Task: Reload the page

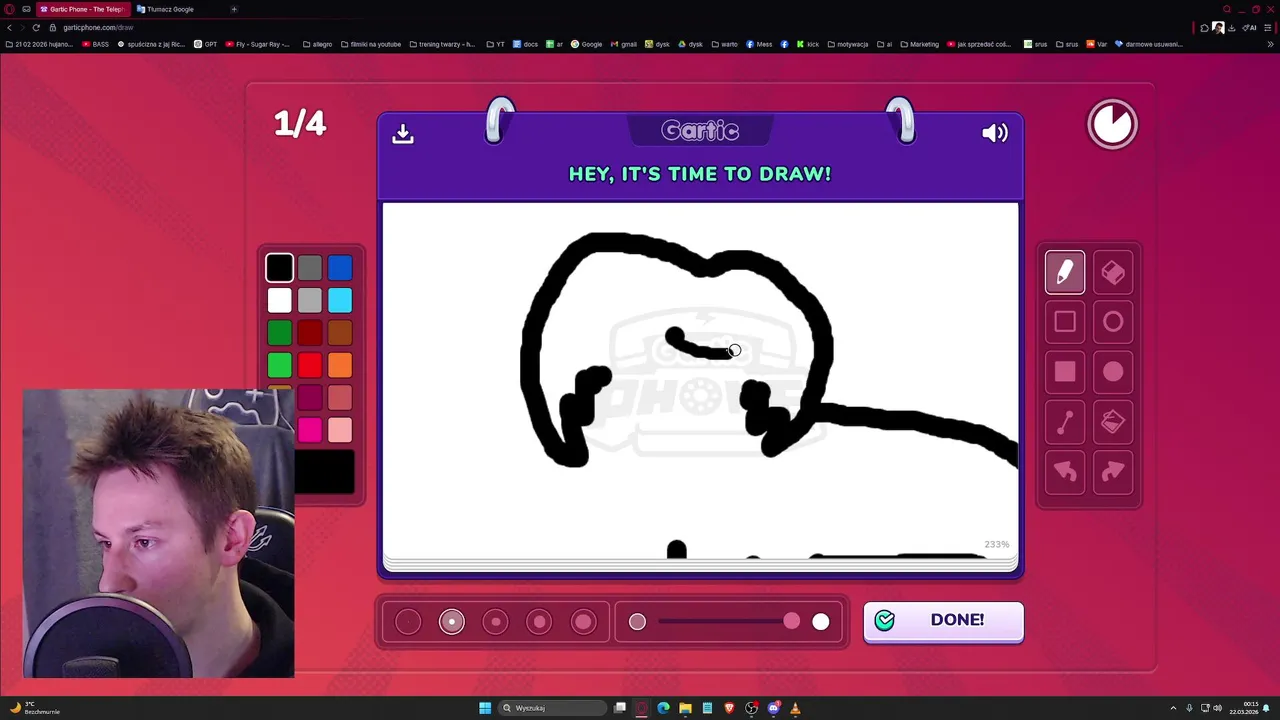Action: point(36,28)
